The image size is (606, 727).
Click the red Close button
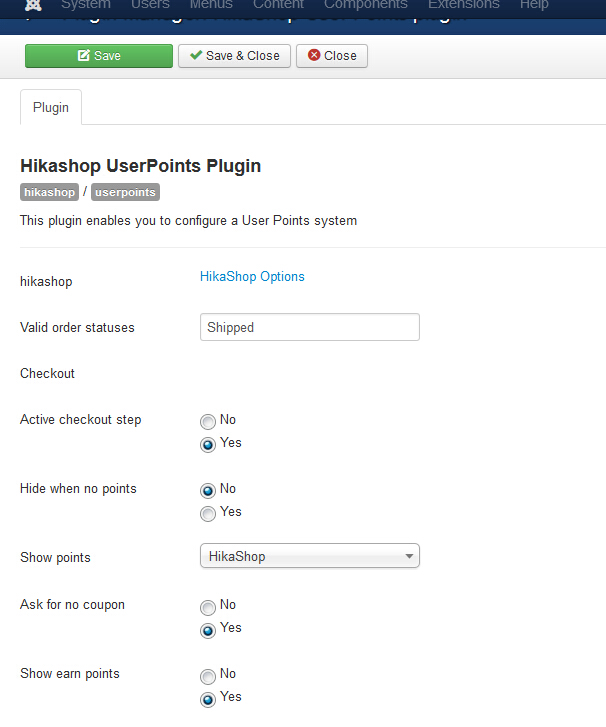click(332, 56)
